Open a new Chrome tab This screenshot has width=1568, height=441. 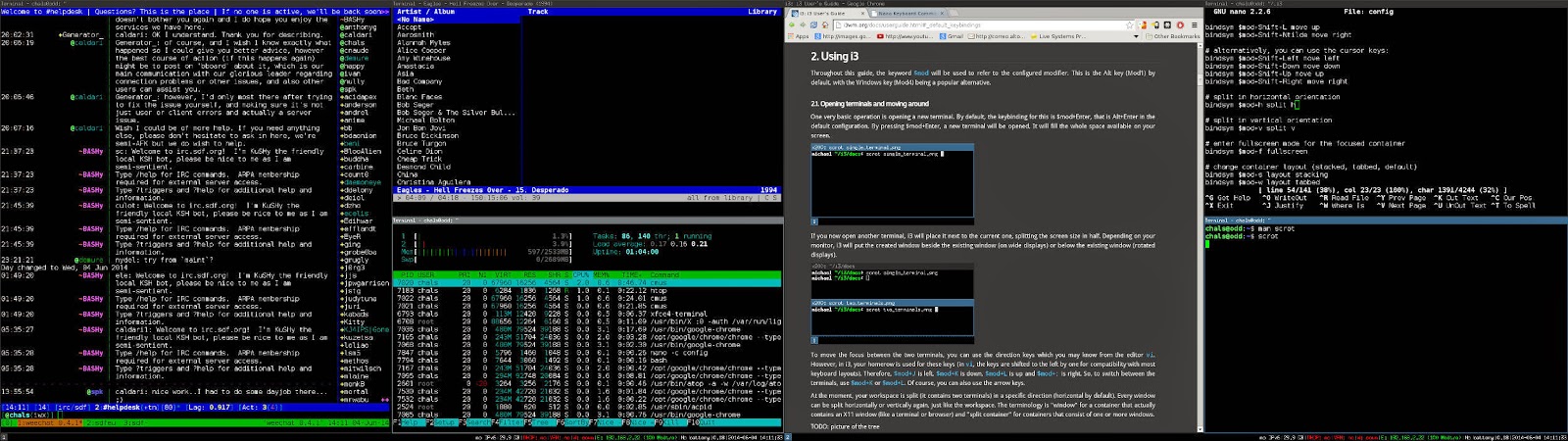[x=954, y=13]
